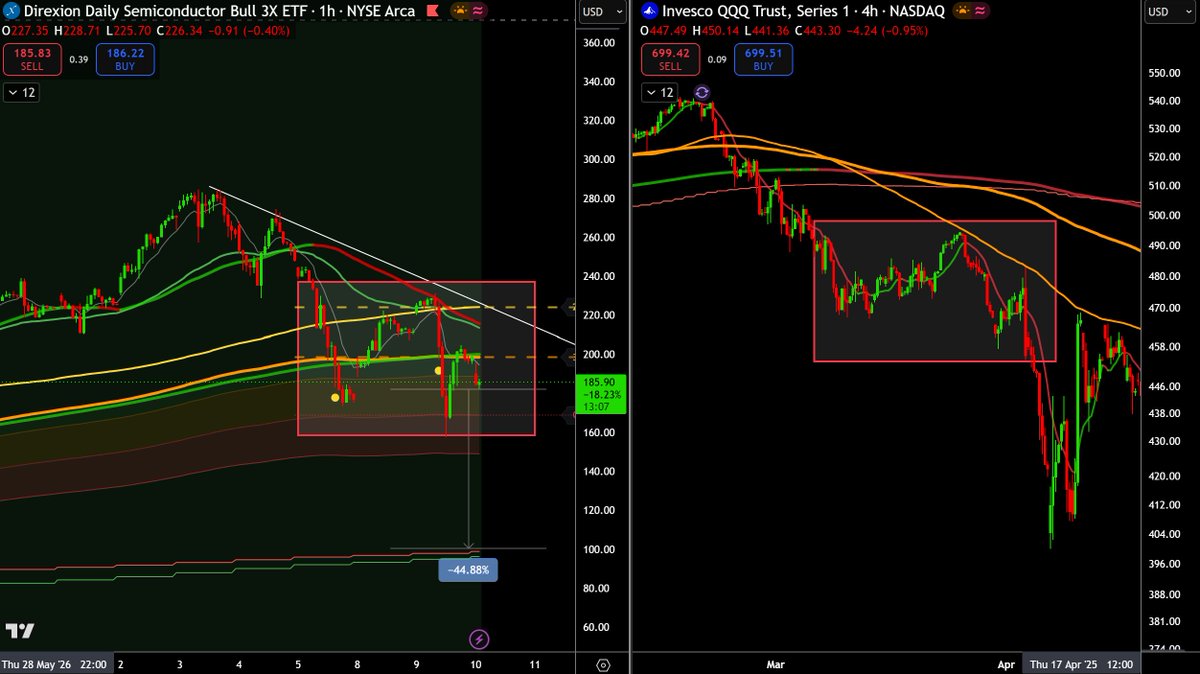Click the green 185.90 current price label

tap(600, 394)
